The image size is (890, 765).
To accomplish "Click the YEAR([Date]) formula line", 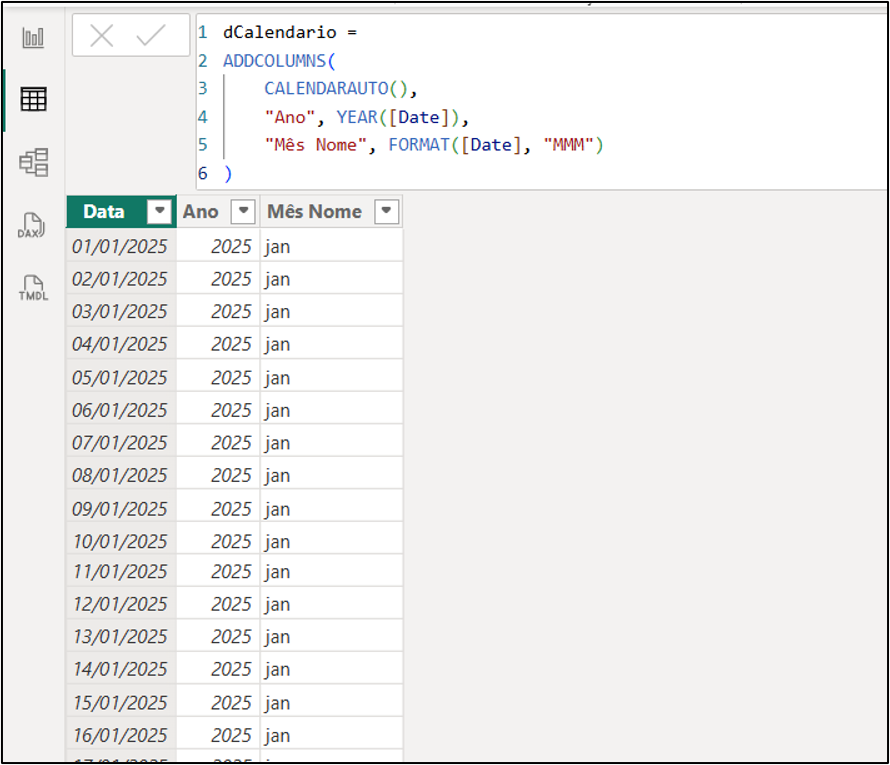I will tap(367, 117).
